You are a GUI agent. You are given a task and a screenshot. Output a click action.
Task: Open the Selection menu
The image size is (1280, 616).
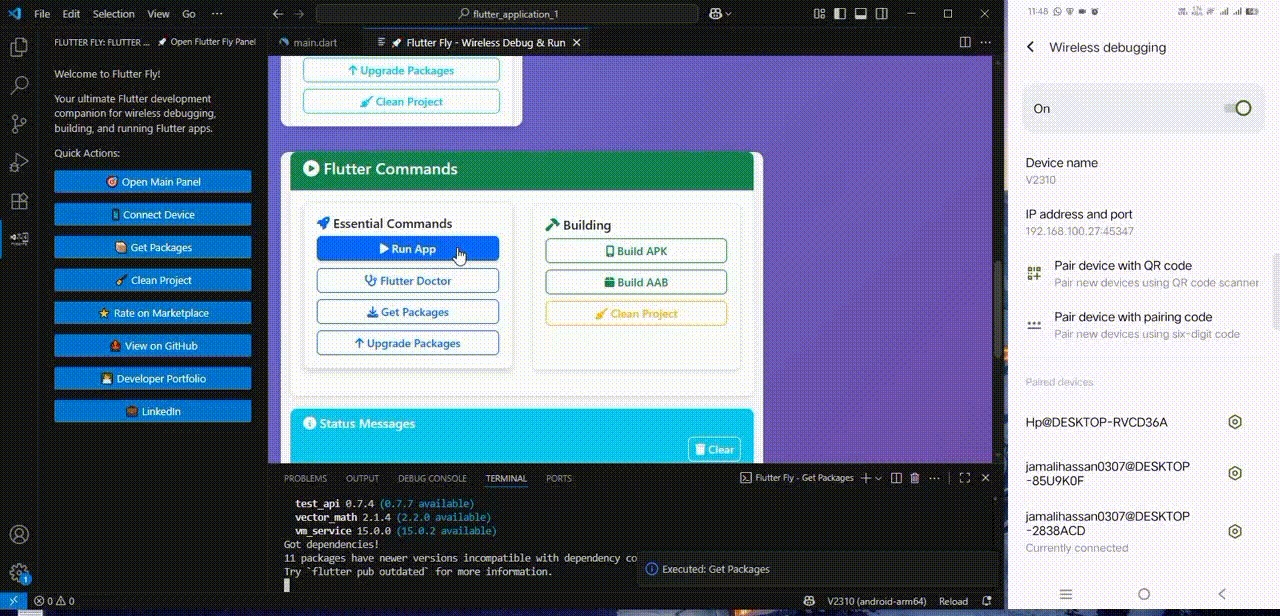point(113,14)
